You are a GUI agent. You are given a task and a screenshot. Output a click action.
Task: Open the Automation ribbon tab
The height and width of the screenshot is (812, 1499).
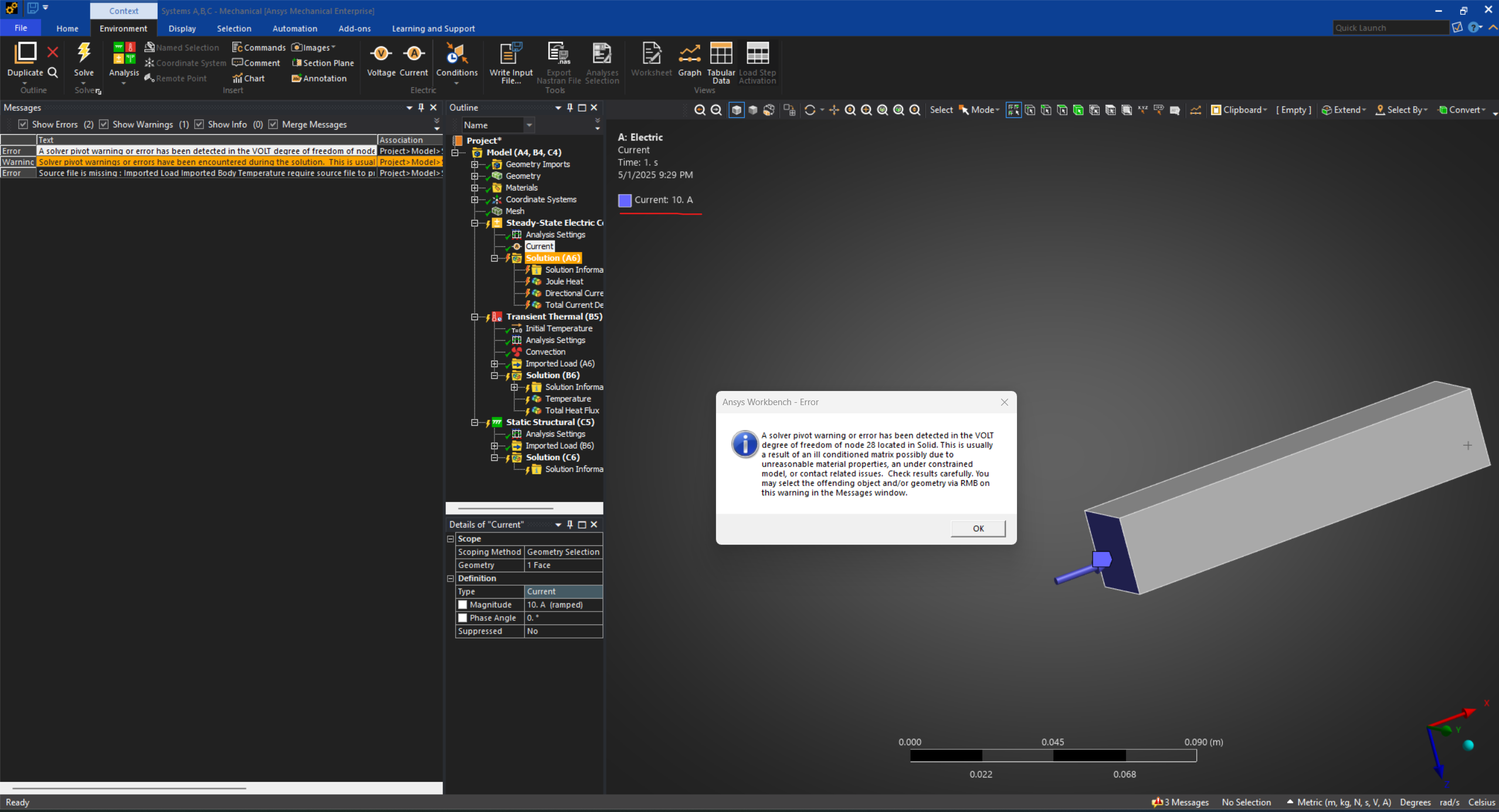tap(294, 28)
